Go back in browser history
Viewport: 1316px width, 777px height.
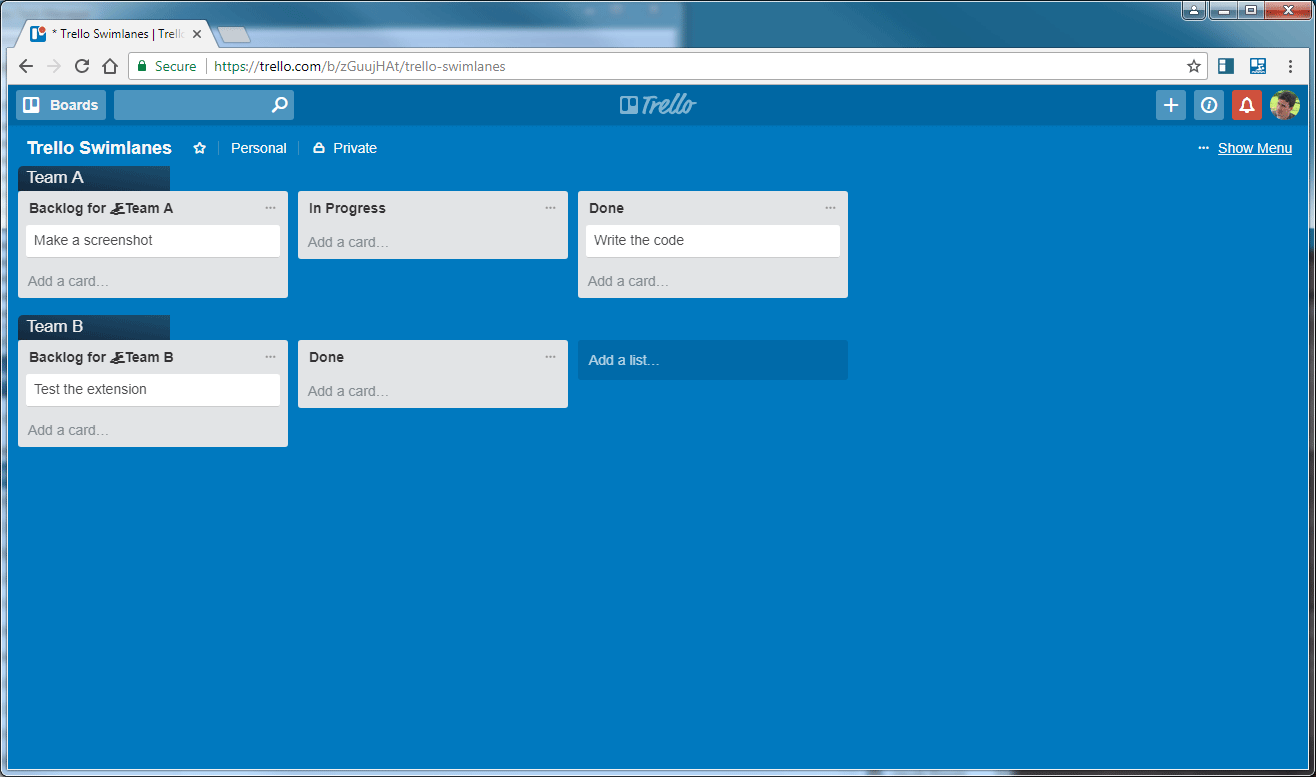[x=26, y=66]
